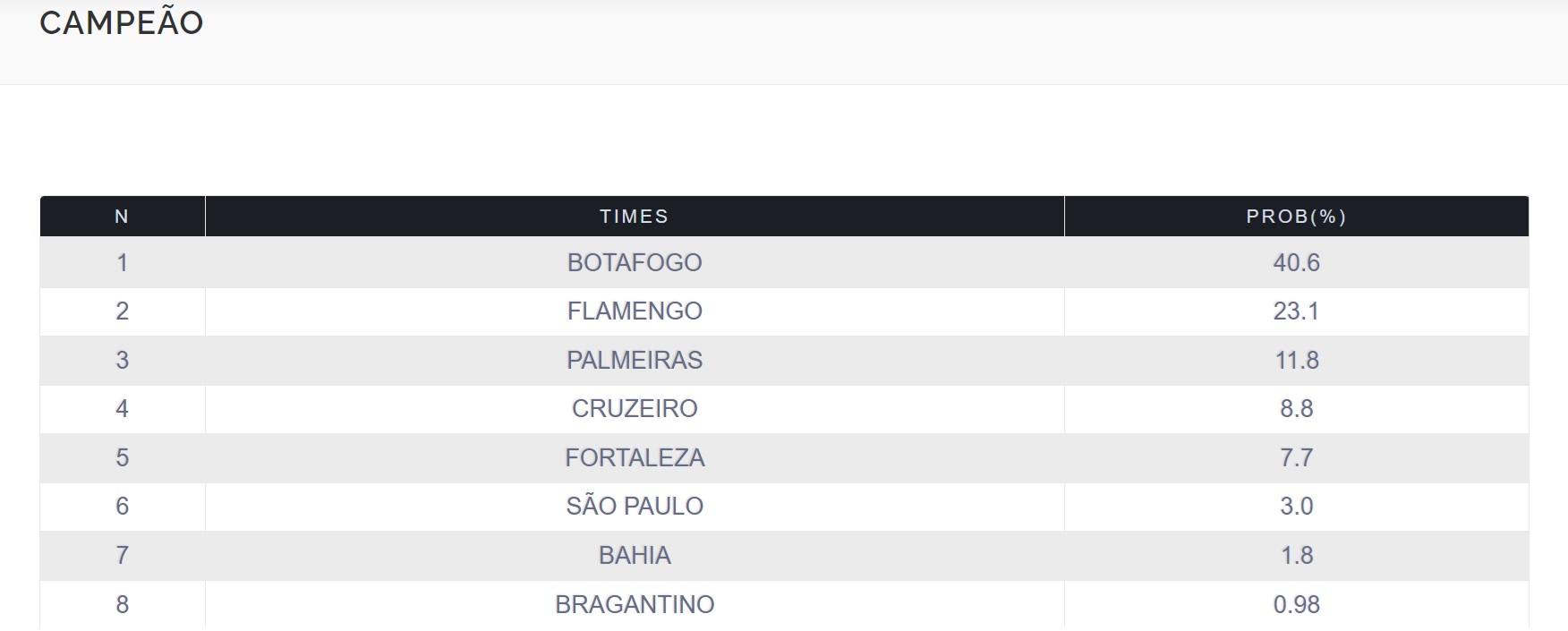Click Cruzeiro's 8.8 probability value
Image resolution: width=1568 pixels, height=631 pixels.
click(1296, 408)
